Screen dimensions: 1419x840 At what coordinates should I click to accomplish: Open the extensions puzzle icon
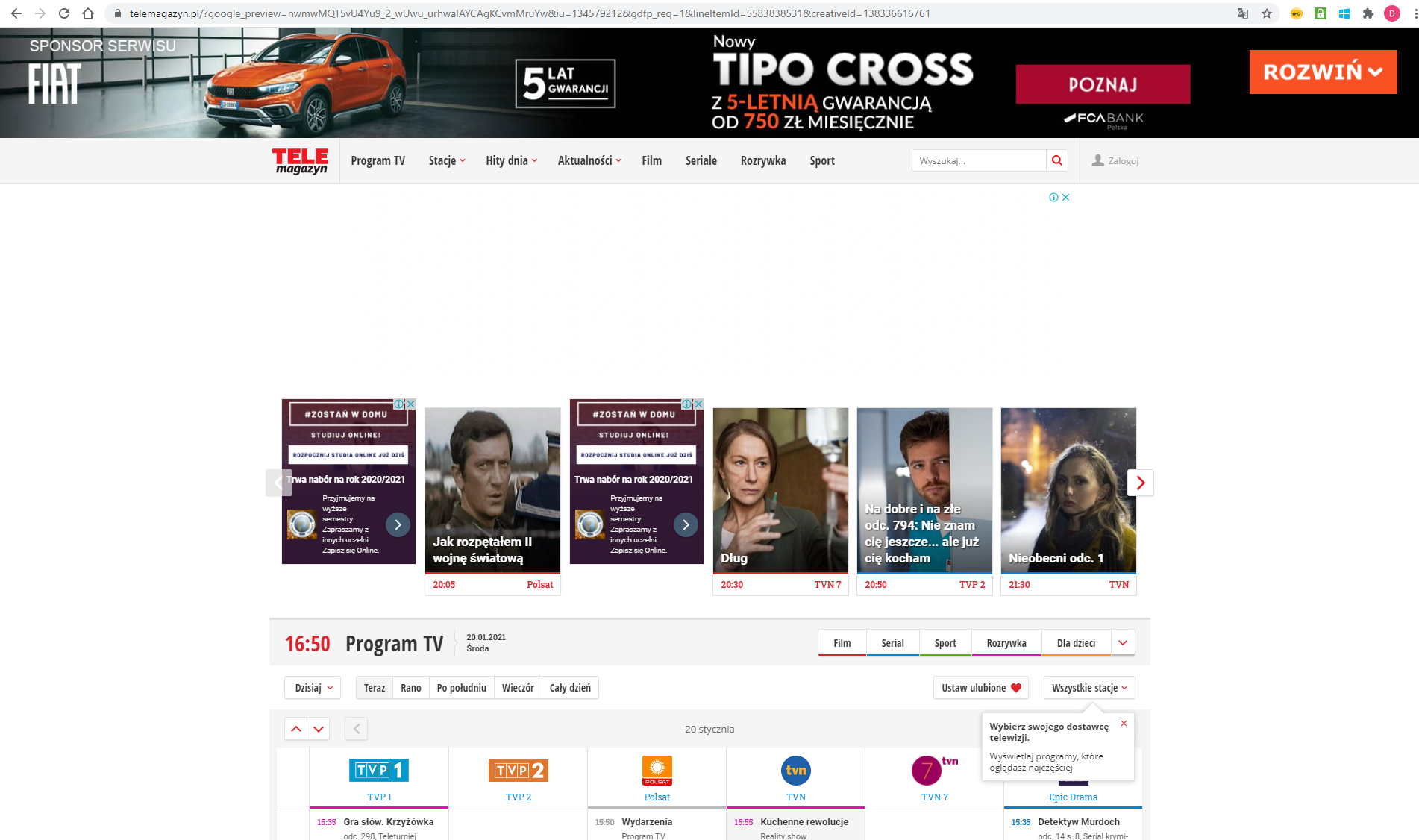[1368, 13]
